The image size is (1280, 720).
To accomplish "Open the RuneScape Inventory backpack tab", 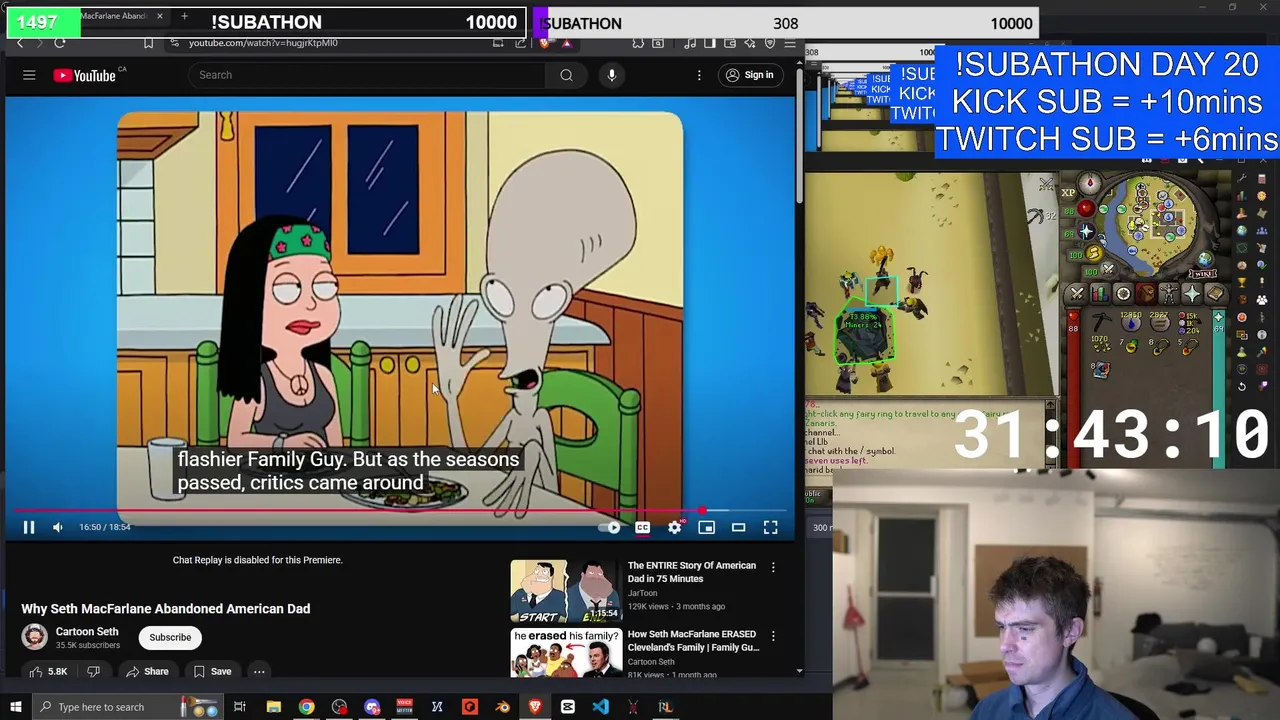I will point(1146,294).
